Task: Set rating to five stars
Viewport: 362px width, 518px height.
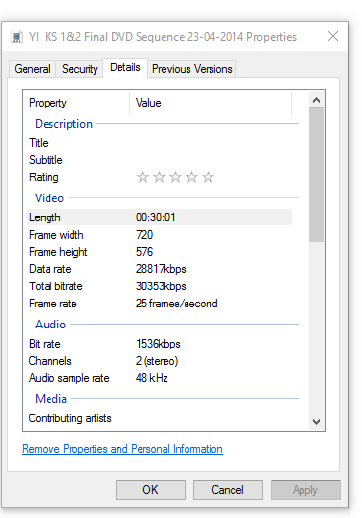Action: tap(208, 177)
